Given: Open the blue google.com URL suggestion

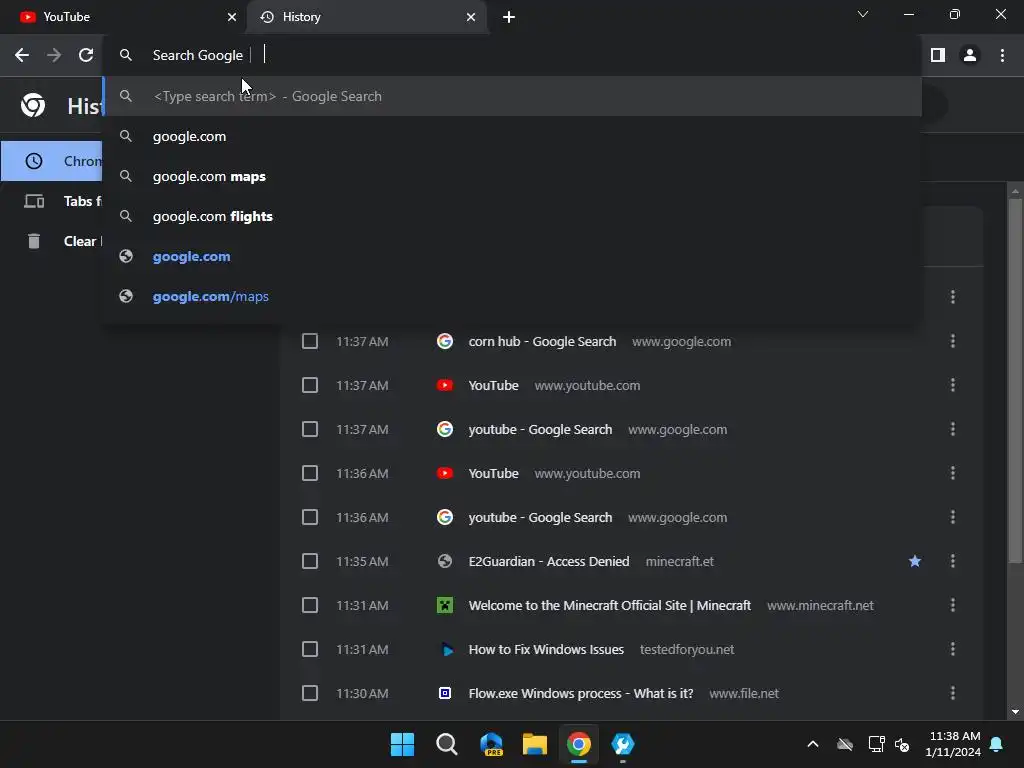Looking at the screenshot, I should pyautogui.click(x=512, y=256).
